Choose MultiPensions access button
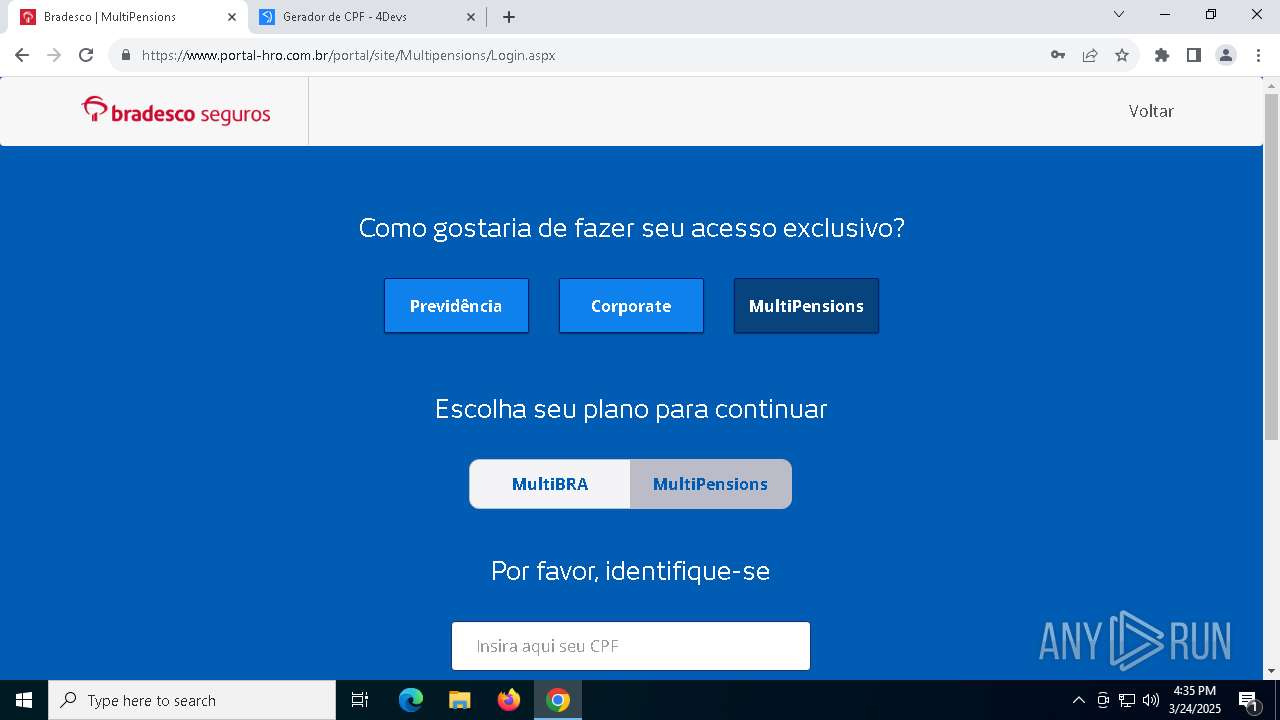Screen dimensions: 1280x720 (x=806, y=306)
